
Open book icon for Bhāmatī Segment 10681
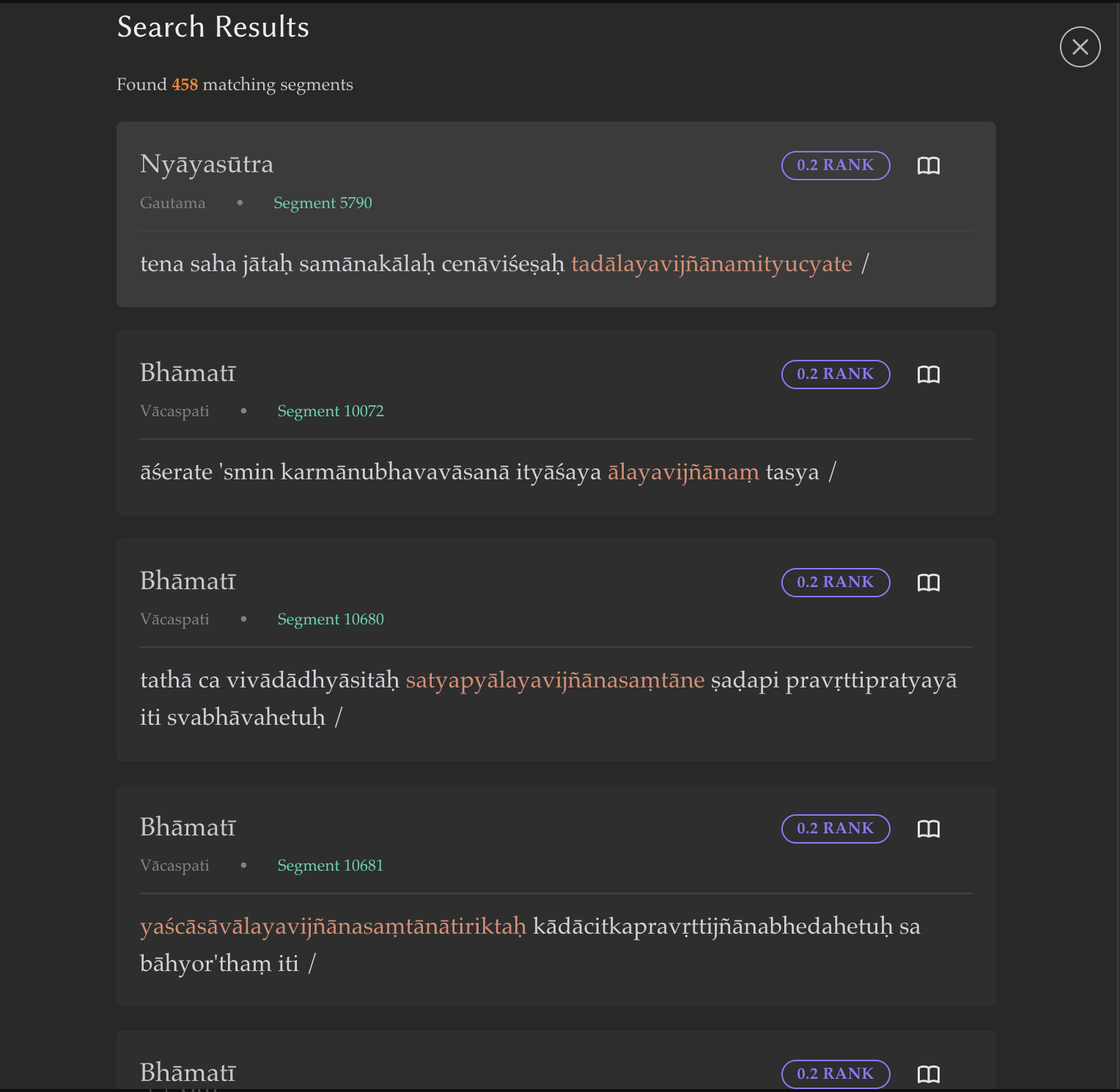click(928, 829)
